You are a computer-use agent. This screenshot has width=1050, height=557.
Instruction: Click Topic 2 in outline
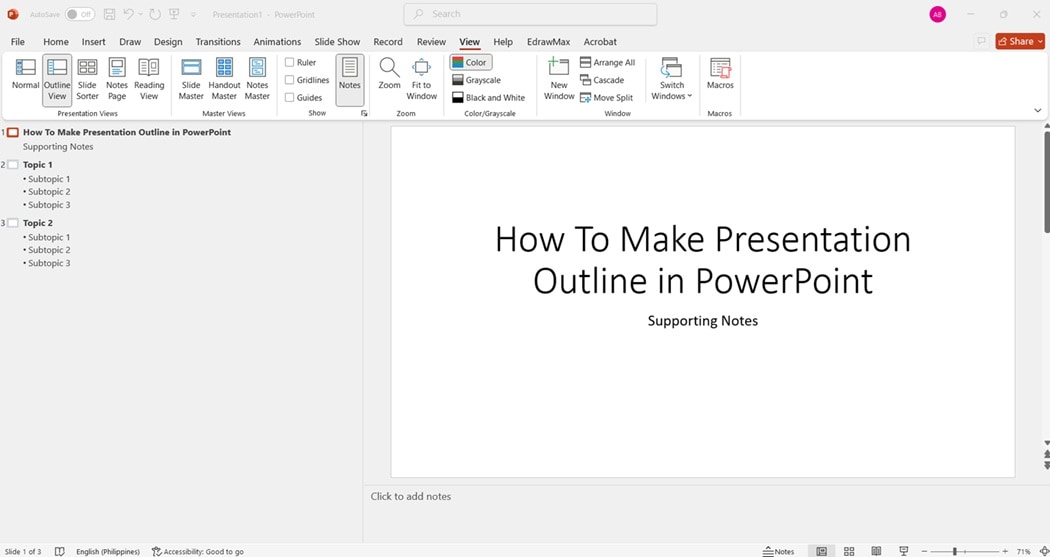pyautogui.click(x=38, y=223)
